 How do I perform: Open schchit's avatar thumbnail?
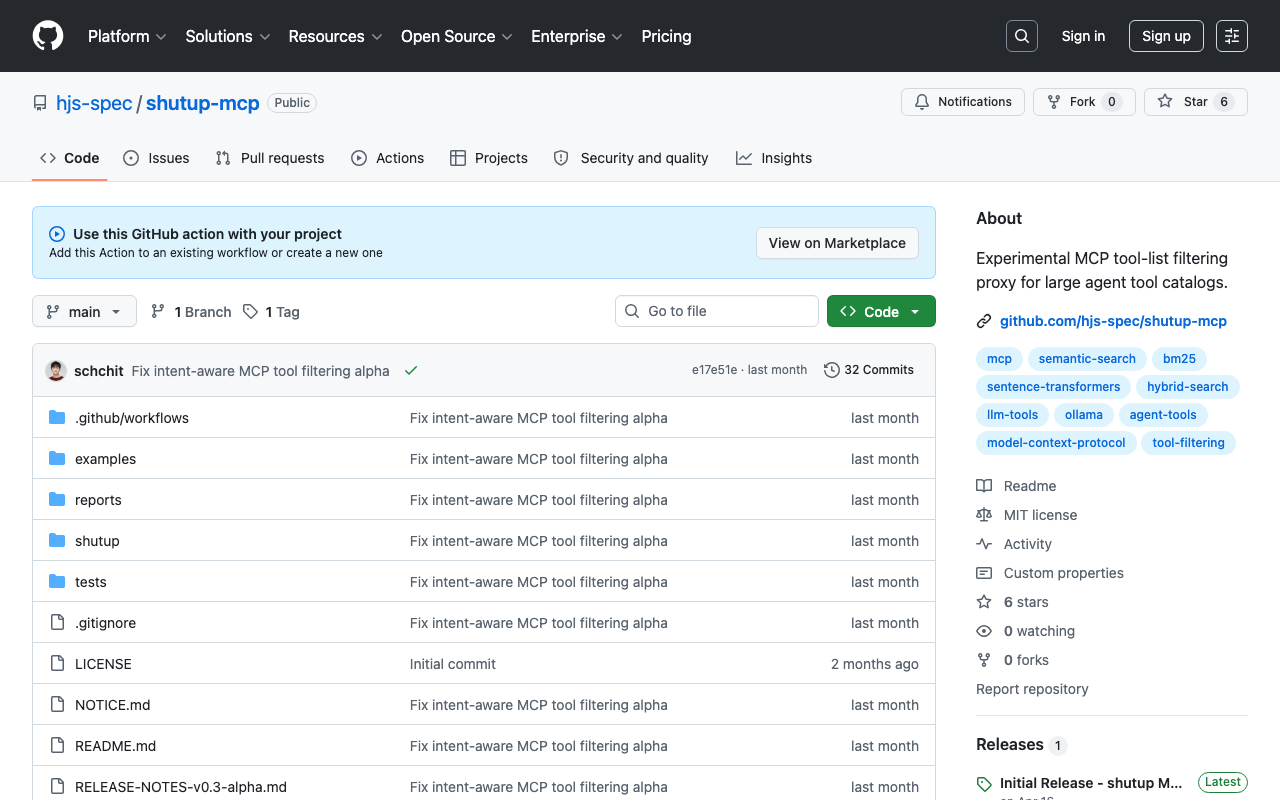[56, 370]
